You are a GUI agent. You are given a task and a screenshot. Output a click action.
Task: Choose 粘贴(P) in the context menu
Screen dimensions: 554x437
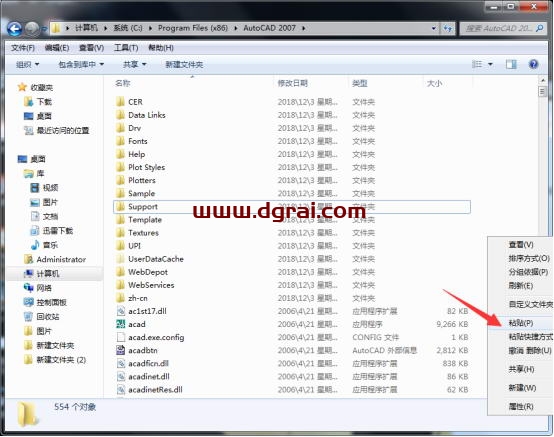click(x=520, y=323)
